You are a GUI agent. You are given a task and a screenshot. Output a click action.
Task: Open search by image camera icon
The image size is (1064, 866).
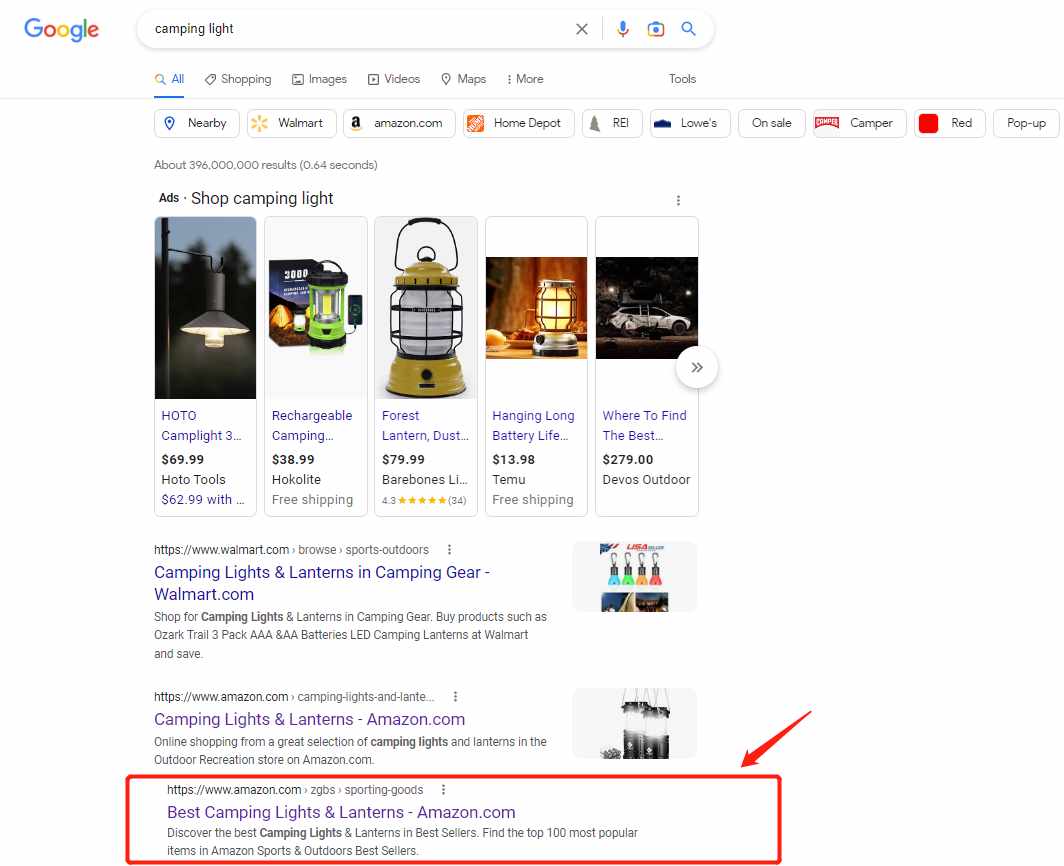pos(656,29)
